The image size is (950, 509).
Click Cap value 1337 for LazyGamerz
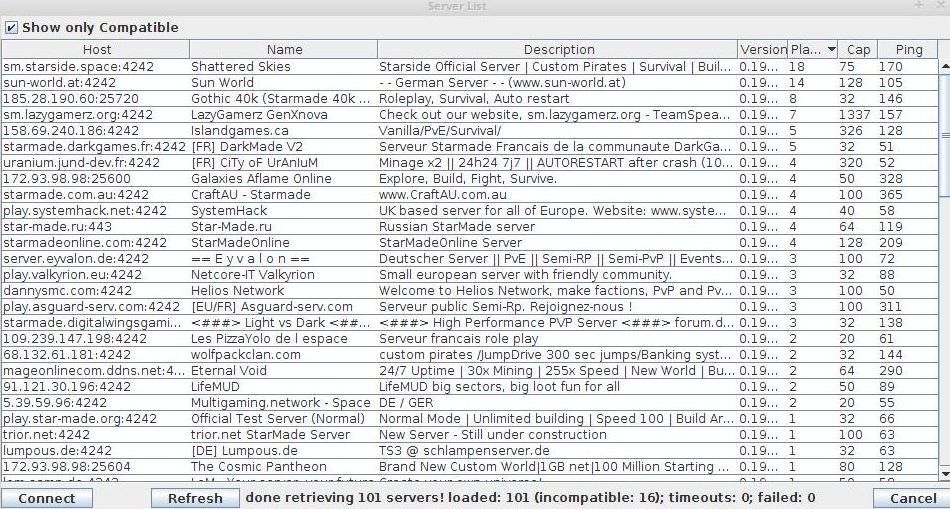[x=855, y=115]
